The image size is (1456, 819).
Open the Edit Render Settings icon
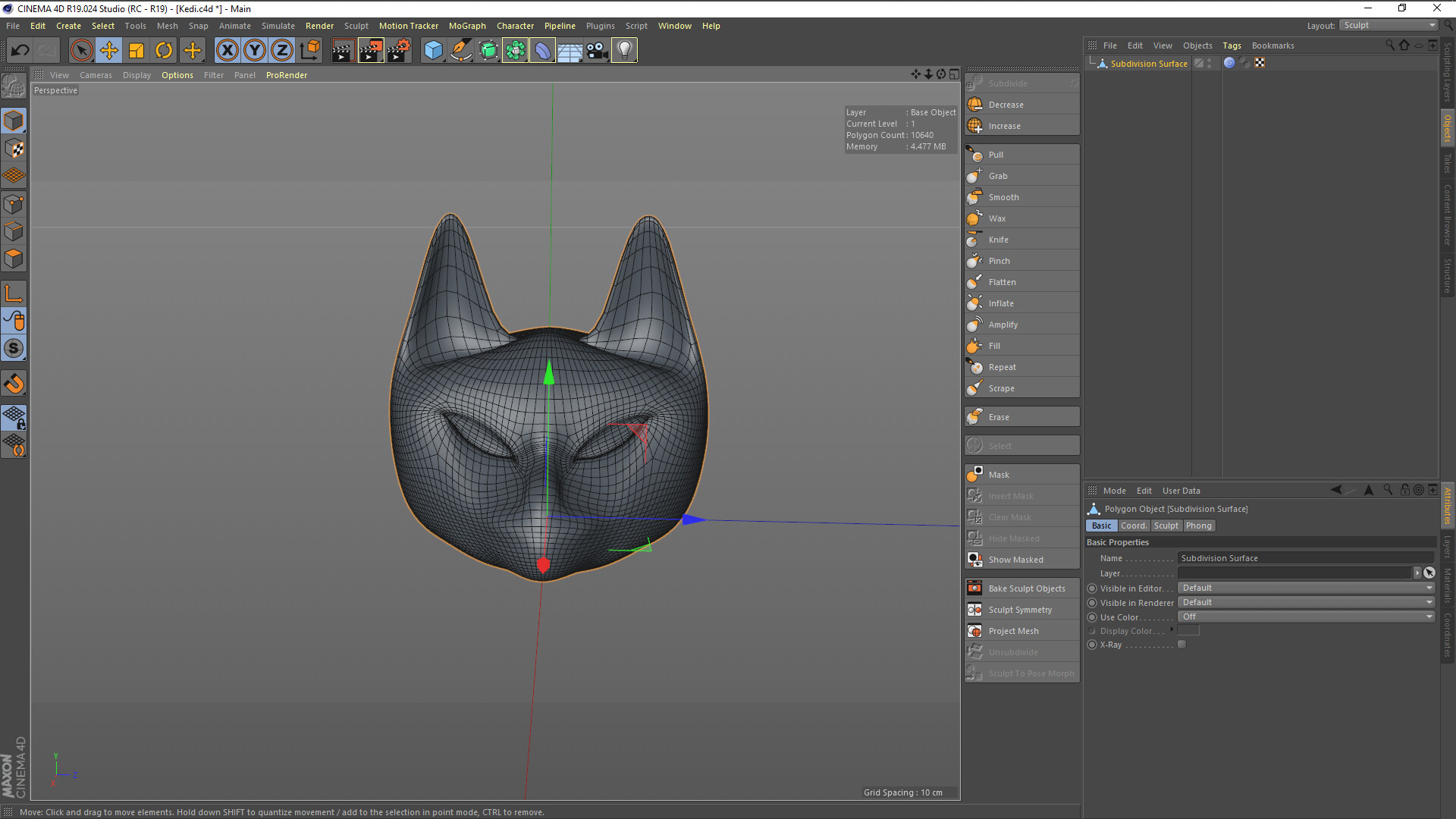398,51
